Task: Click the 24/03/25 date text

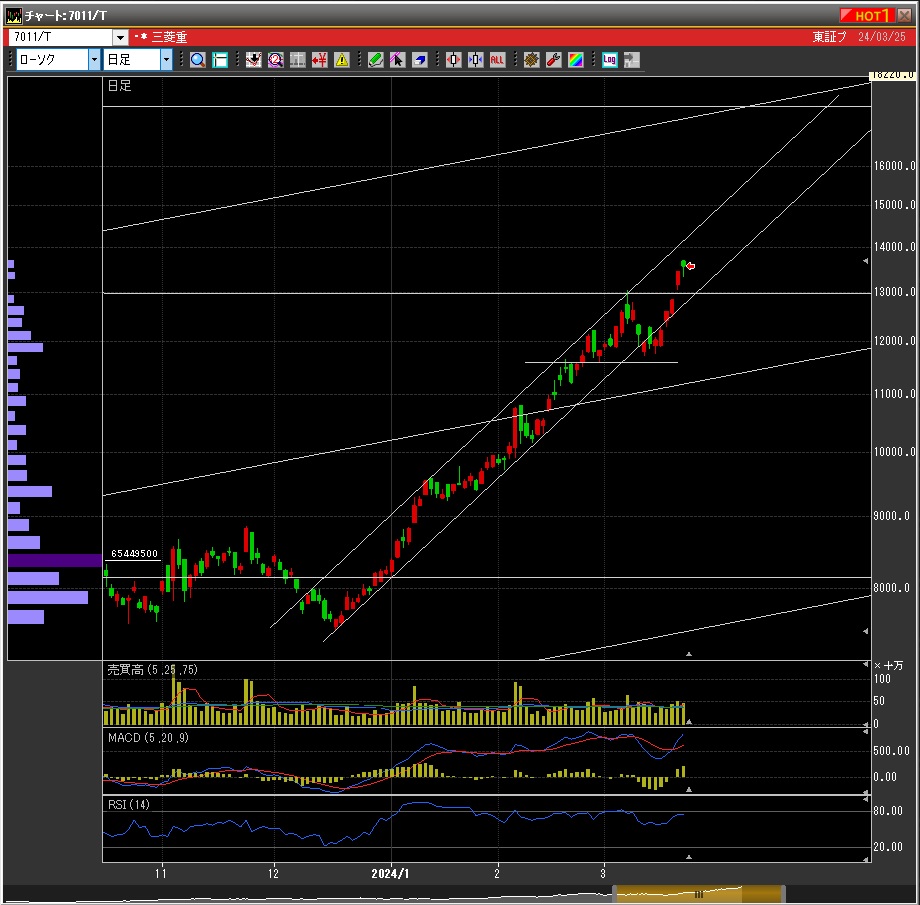Action: (882, 37)
